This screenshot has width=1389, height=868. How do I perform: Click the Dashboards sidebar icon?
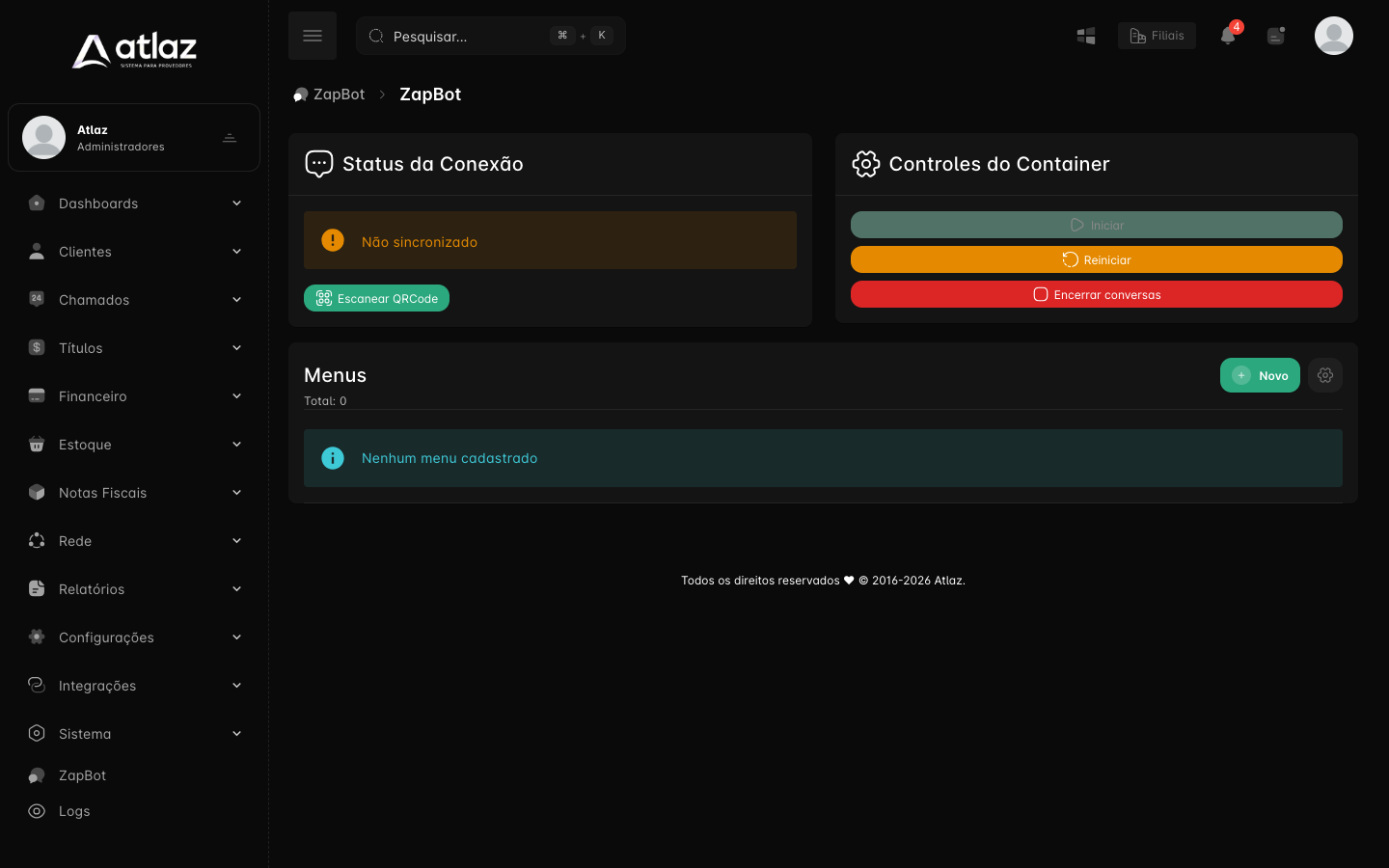pos(37,203)
